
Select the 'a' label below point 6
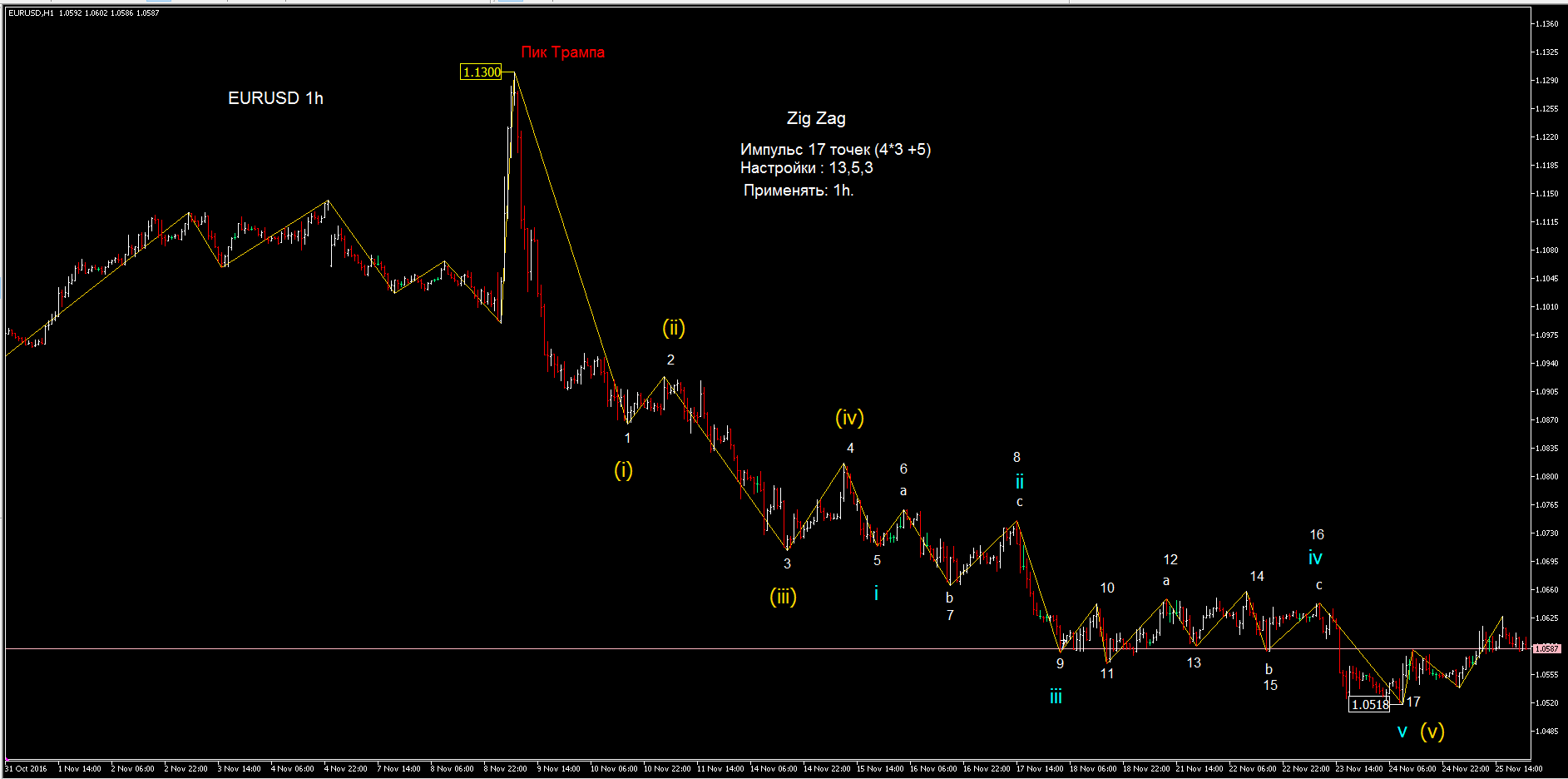point(903,491)
